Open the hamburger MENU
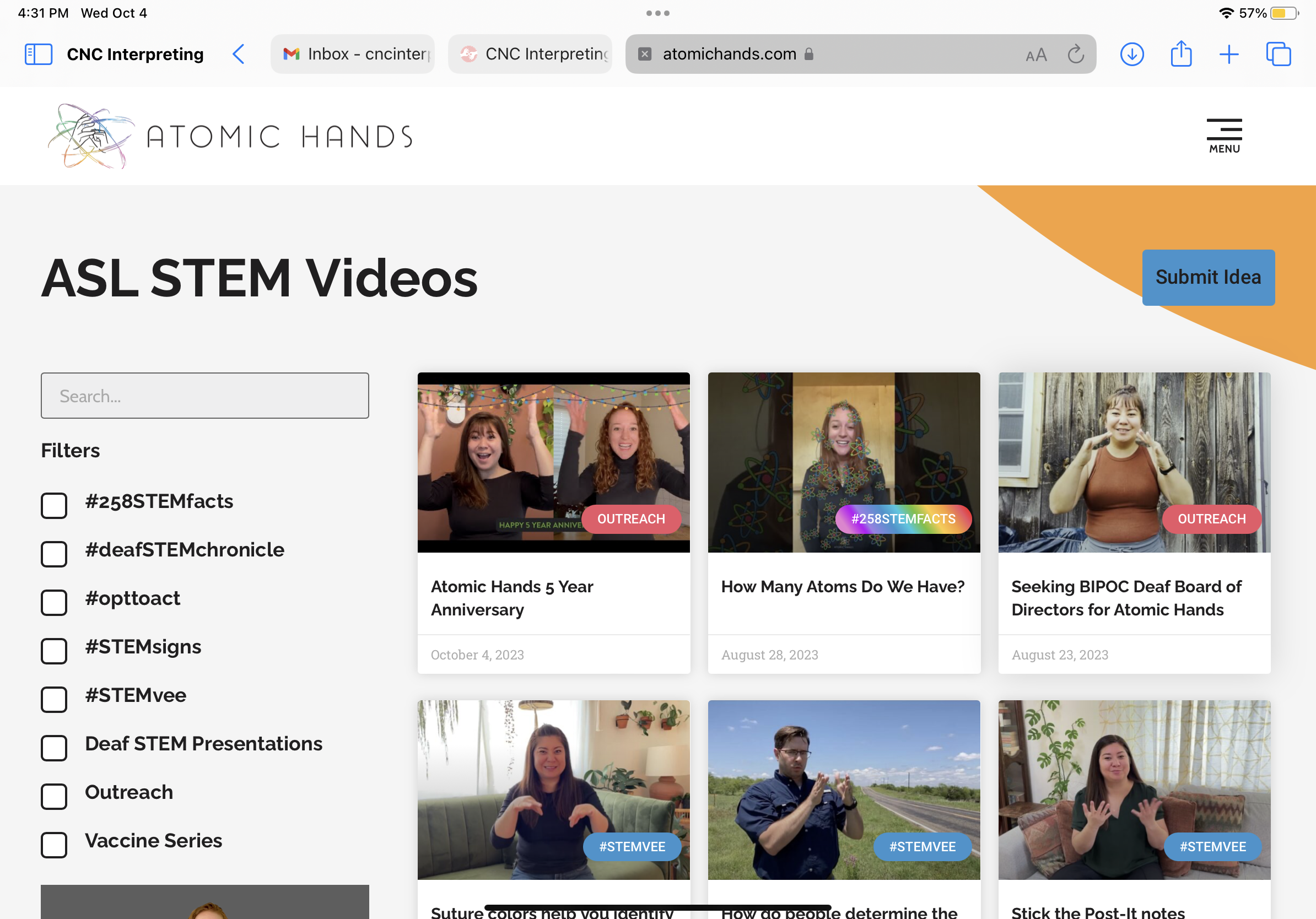This screenshot has height=919, width=1316. click(x=1224, y=136)
